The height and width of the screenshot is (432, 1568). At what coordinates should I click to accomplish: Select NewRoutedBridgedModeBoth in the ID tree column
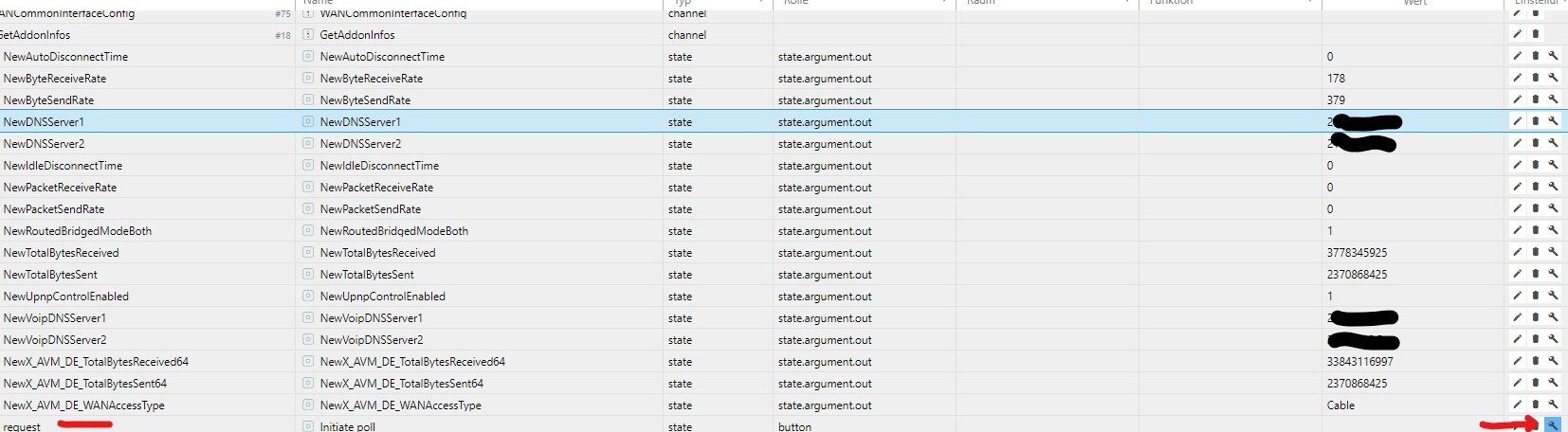point(78,231)
